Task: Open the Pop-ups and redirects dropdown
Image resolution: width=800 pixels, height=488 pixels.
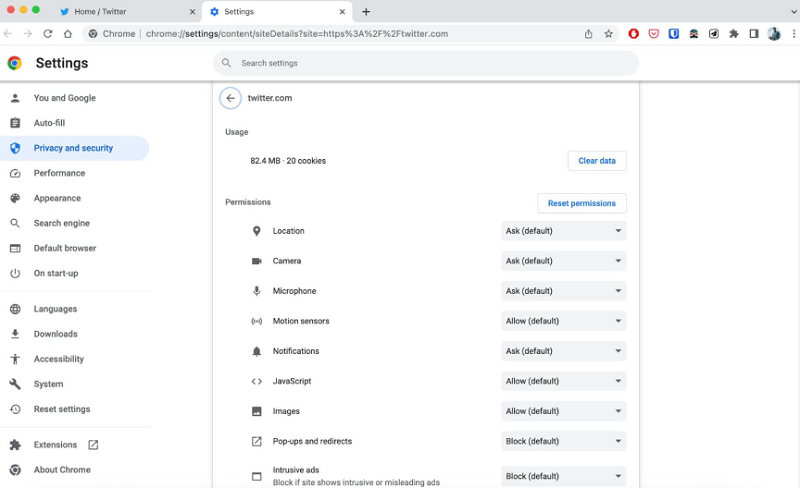Action: (x=563, y=442)
